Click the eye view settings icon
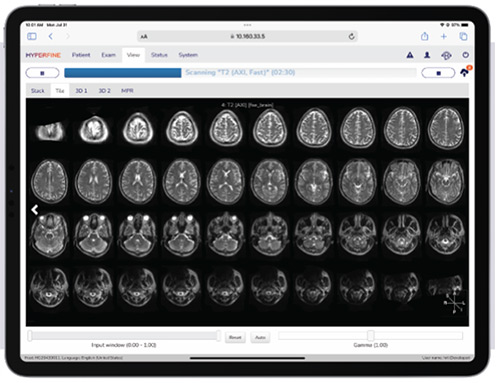500x383 pixels. [446, 56]
